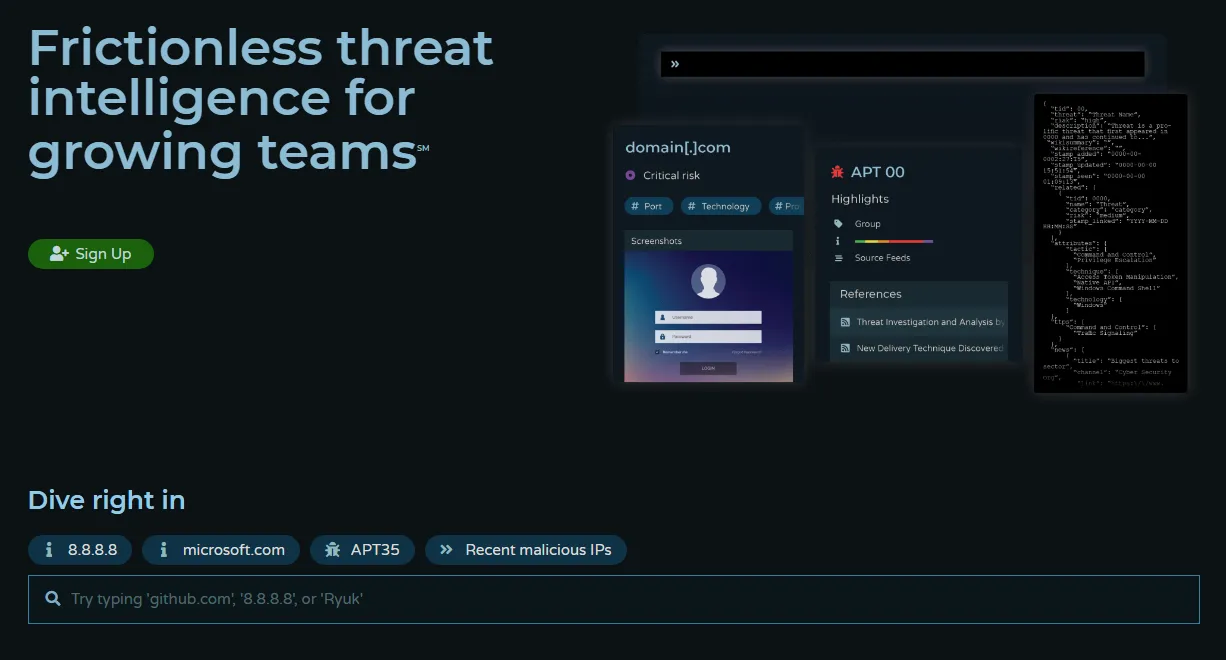Screen dimensions: 1226x660
Task: Click the magnifying glass in the search bar
Action: [53, 598]
